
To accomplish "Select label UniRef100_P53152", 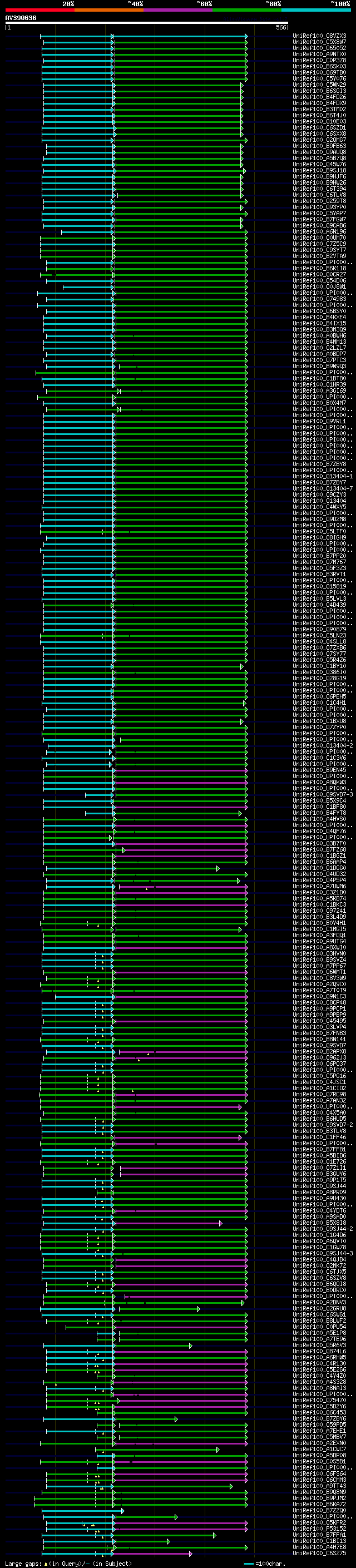I will [319, 1529].
